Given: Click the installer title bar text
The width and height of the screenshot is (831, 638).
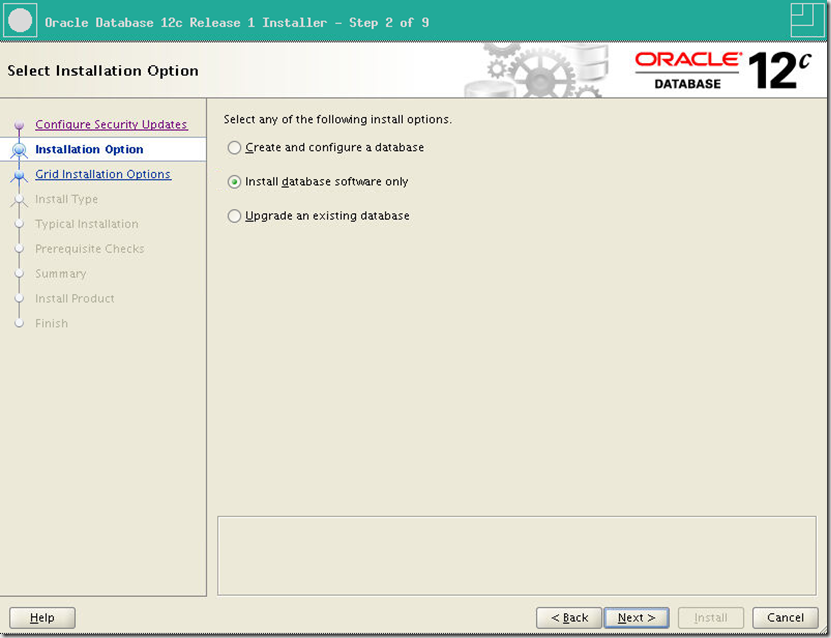Looking at the screenshot, I should pos(237,23).
